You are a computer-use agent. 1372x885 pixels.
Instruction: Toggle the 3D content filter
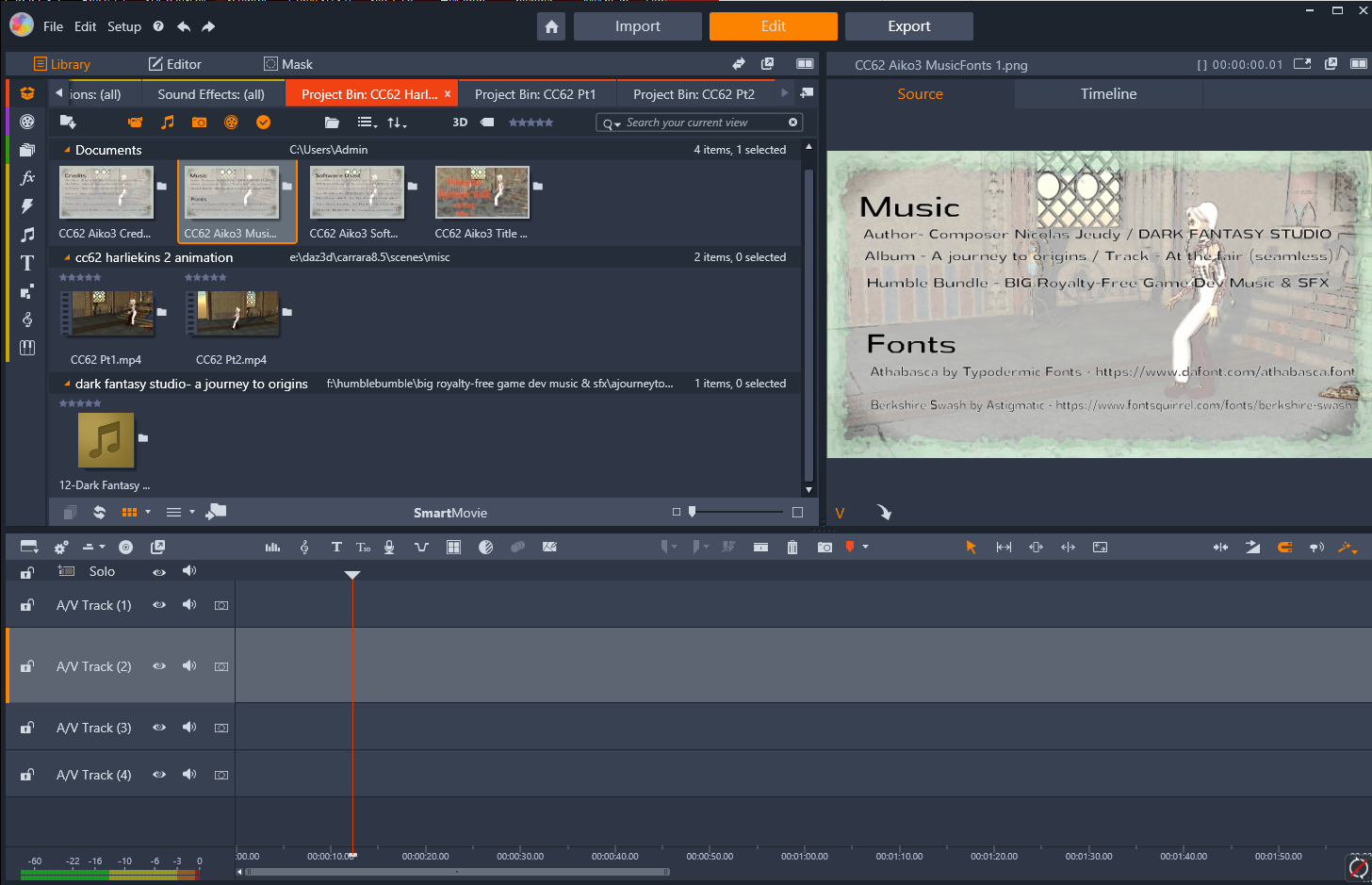coord(460,123)
